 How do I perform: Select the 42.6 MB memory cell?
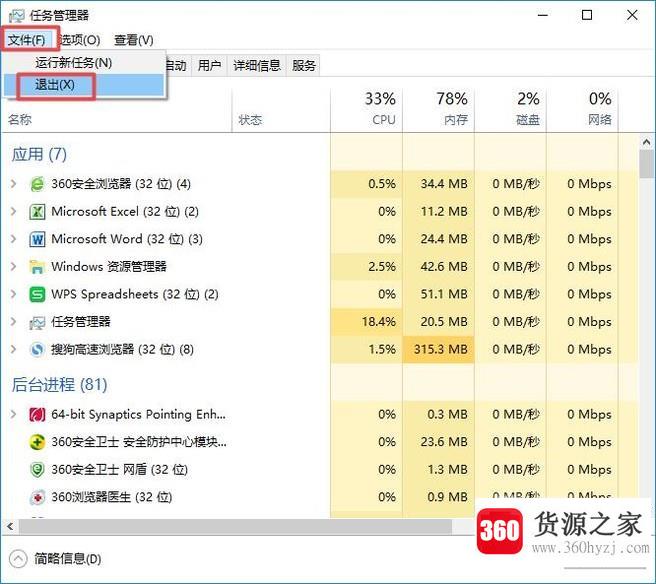tap(438, 267)
